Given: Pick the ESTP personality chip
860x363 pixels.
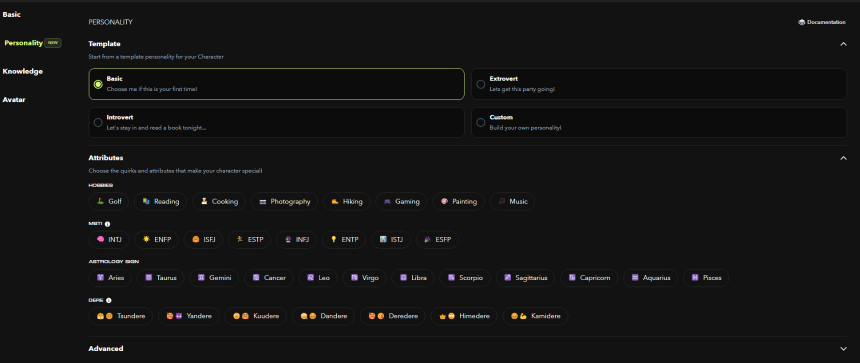Looking at the screenshot, I should pos(250,240).
